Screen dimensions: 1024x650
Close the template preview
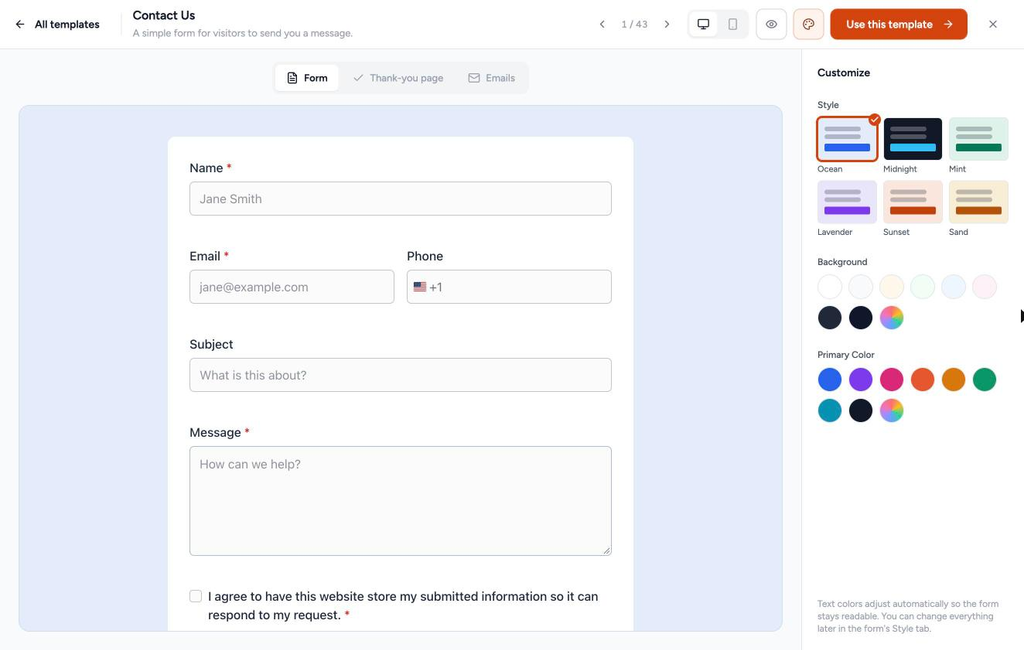coord(993,24)
